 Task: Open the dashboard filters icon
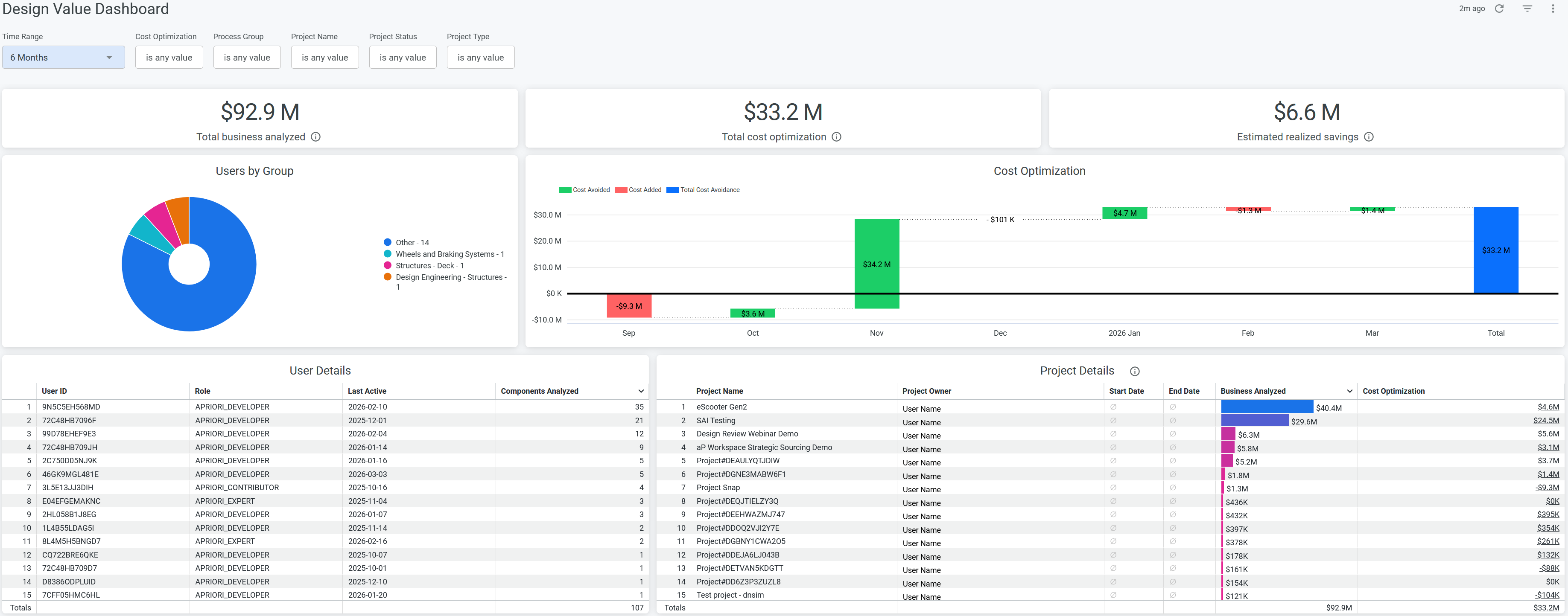coord(1527,9)
